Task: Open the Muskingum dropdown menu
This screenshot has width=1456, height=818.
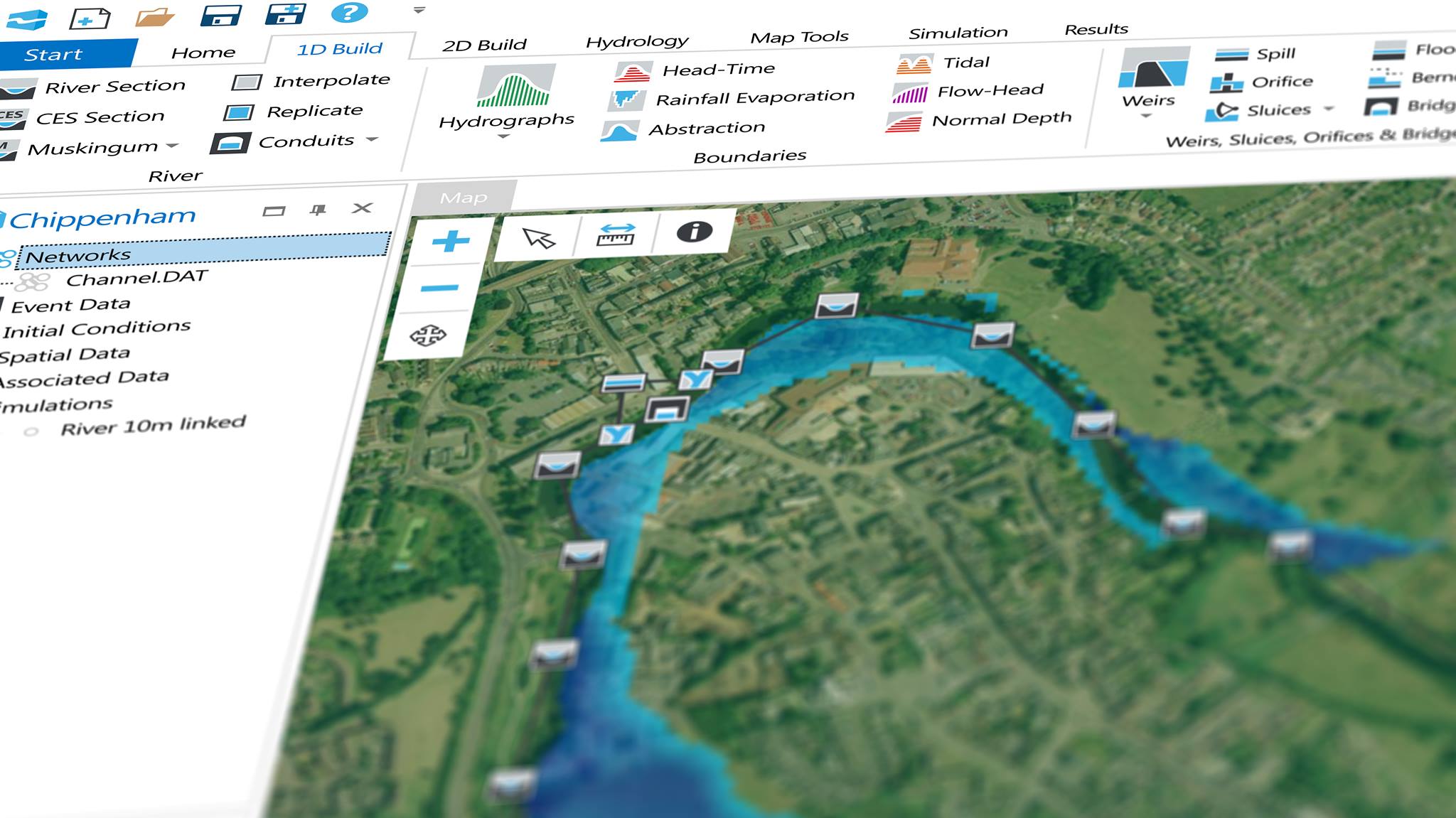Action: pos(172,146)
